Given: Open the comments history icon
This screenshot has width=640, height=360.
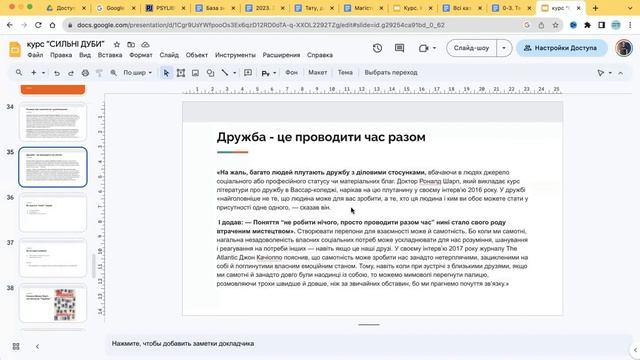Looking at the screenshot, I should point(400,48).
